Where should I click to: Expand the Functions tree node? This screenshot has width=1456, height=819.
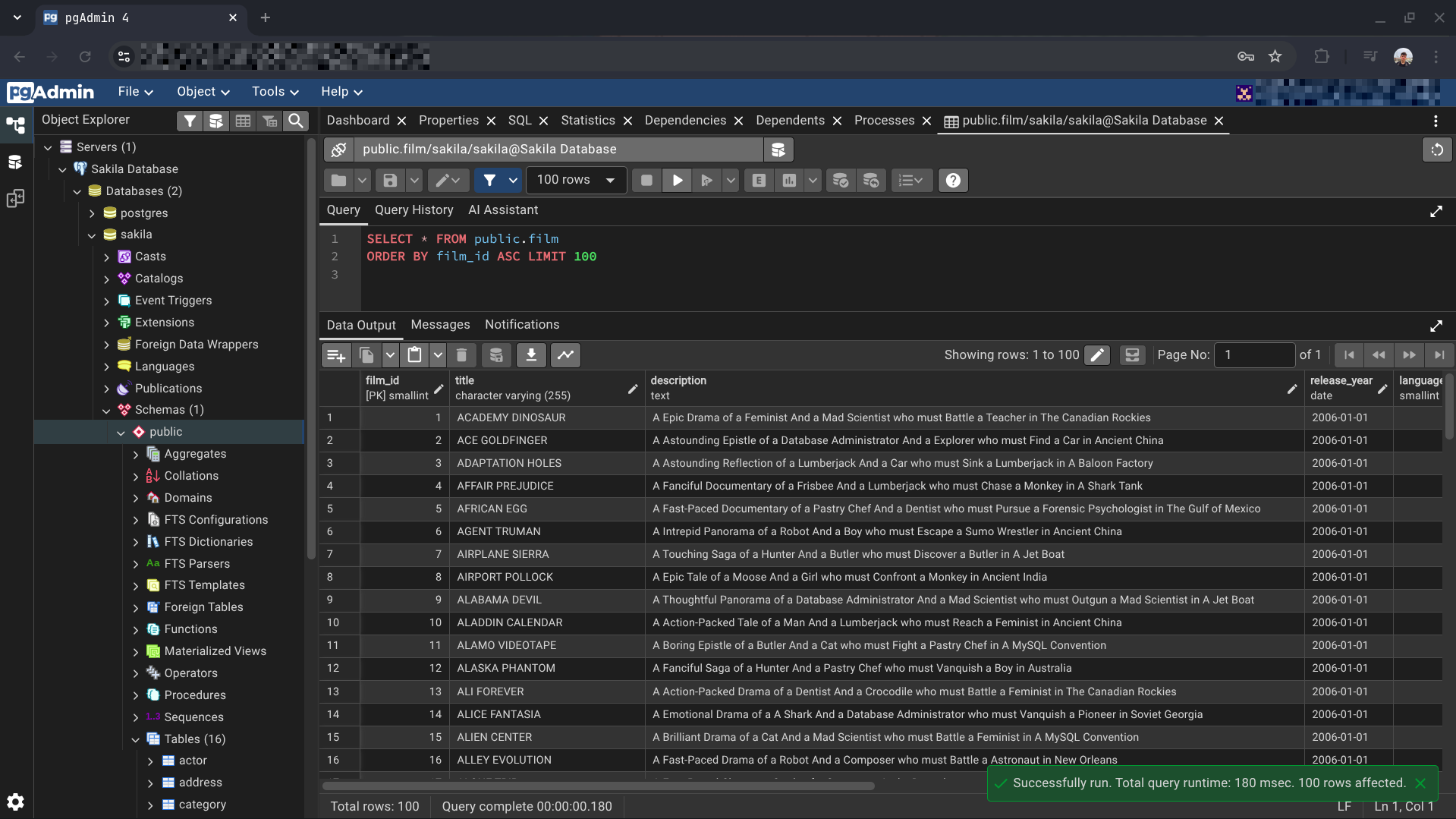pos(136,630)
